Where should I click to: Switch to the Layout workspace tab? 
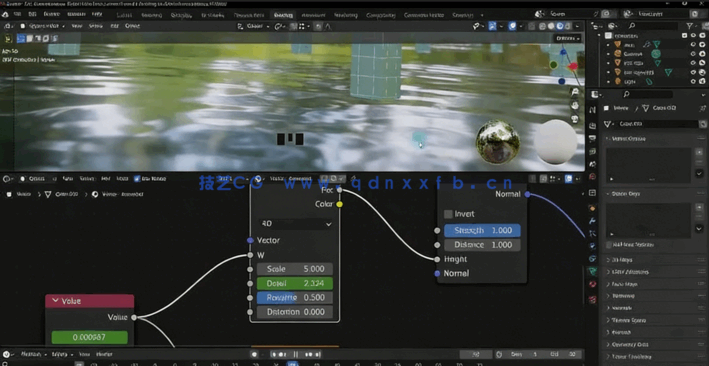[x=124, y=15]
